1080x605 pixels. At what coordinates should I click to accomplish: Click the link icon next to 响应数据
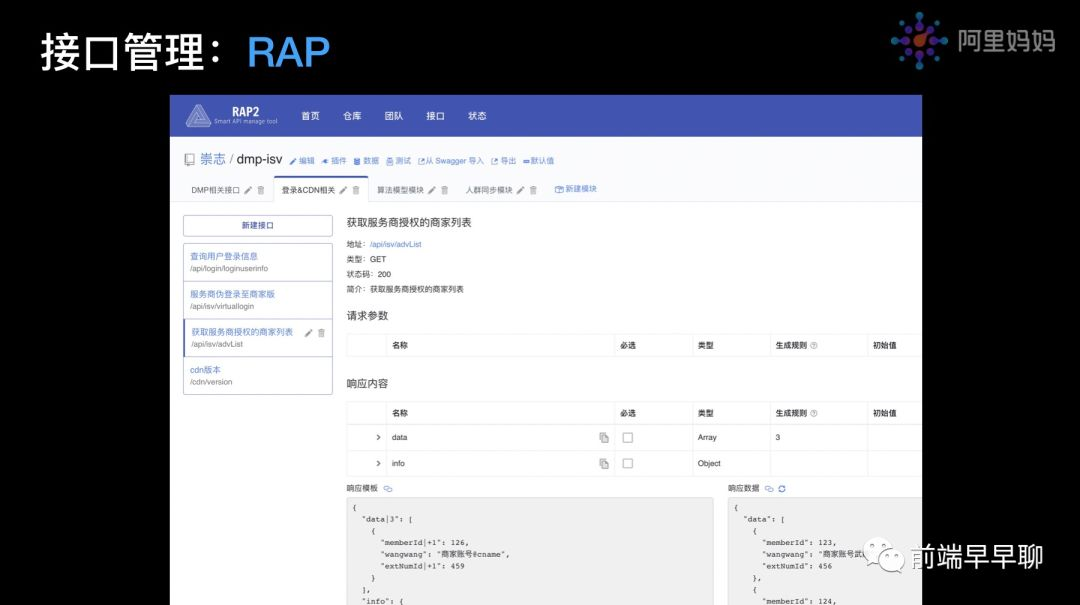coord(769,489)
